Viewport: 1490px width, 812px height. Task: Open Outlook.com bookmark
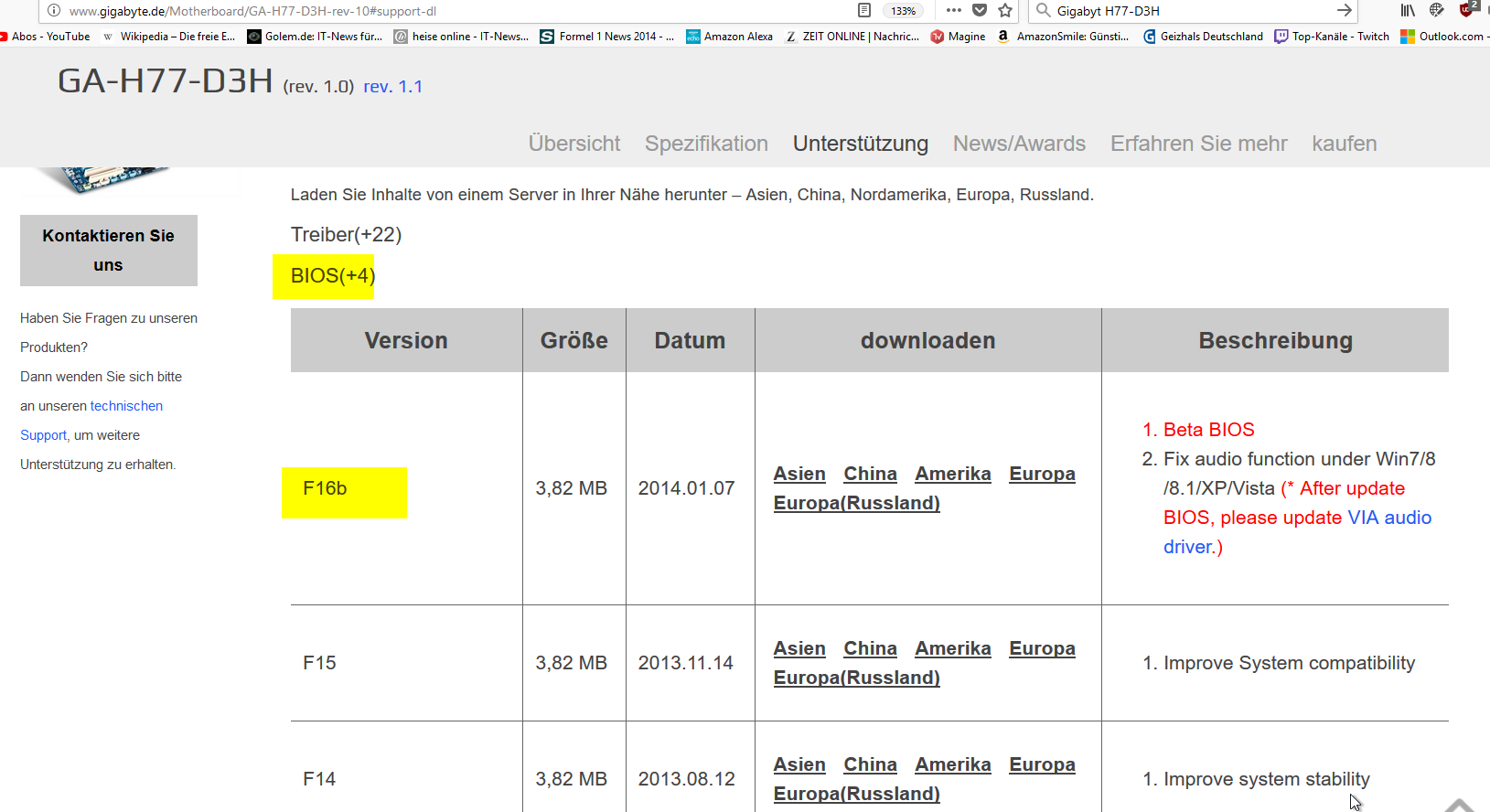pyautogui.click(x=1444, y=37)
